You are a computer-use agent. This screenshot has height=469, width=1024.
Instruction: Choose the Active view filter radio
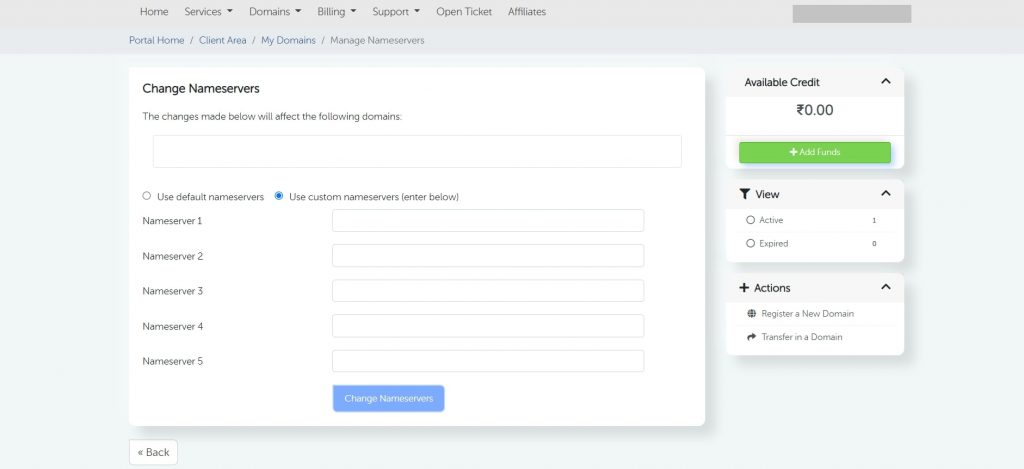tap(750, 220)
